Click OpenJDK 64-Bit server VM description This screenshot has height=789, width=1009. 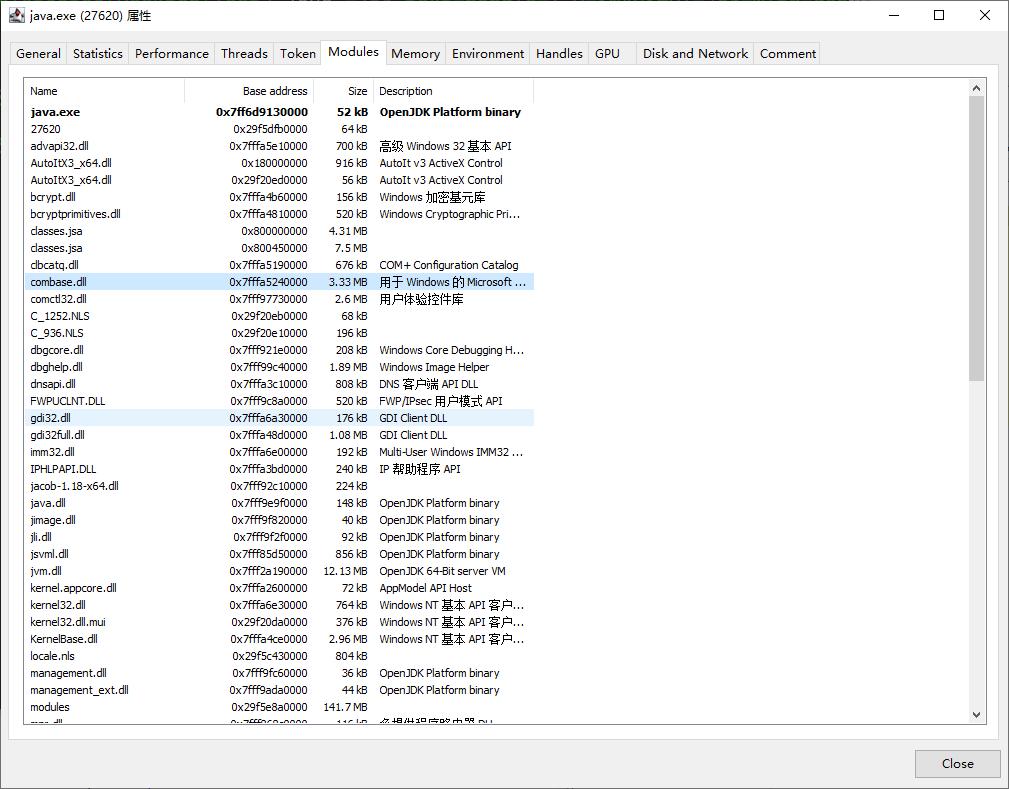click(x=442, y=571)
